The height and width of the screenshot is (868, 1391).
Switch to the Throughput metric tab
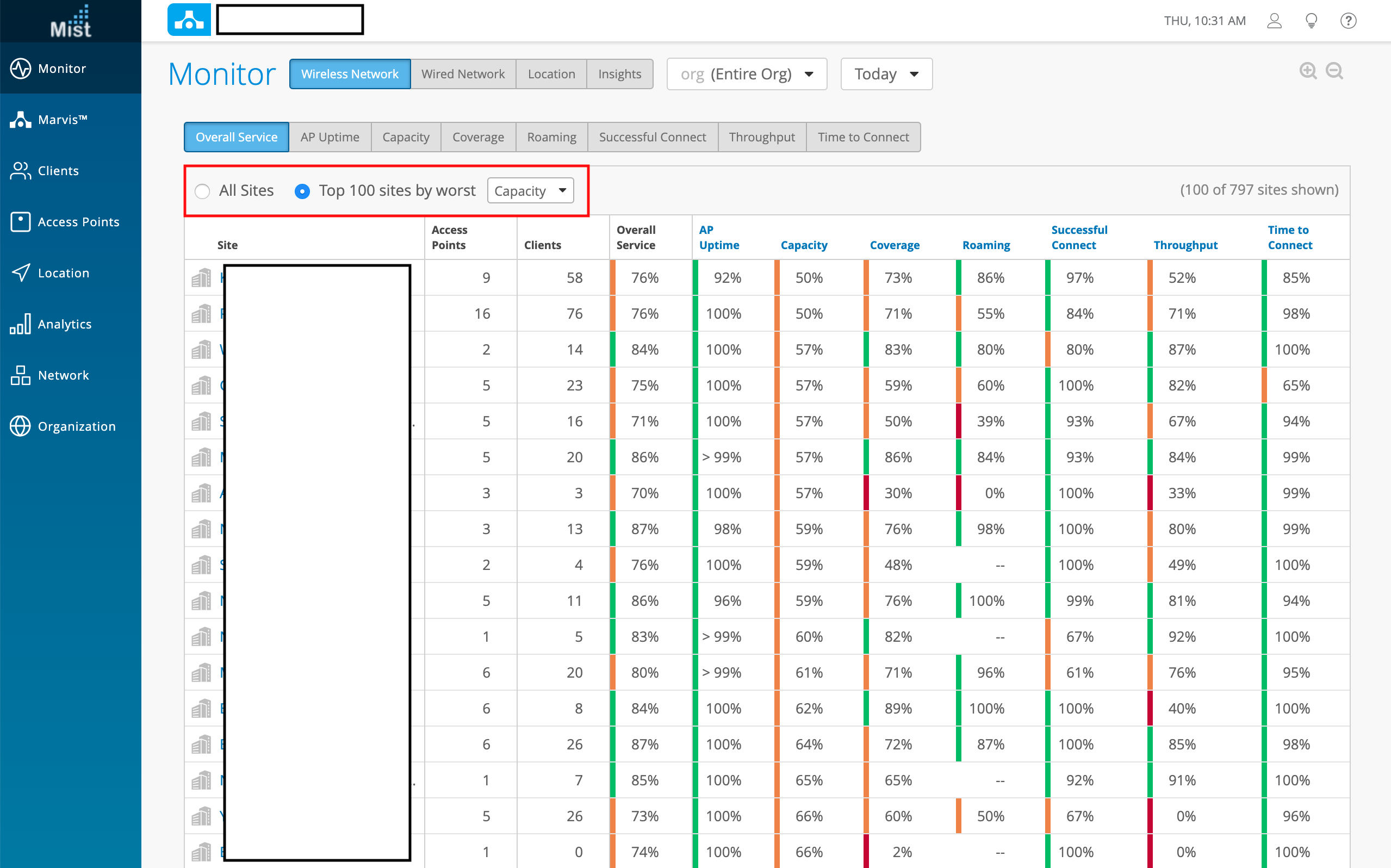761,137
